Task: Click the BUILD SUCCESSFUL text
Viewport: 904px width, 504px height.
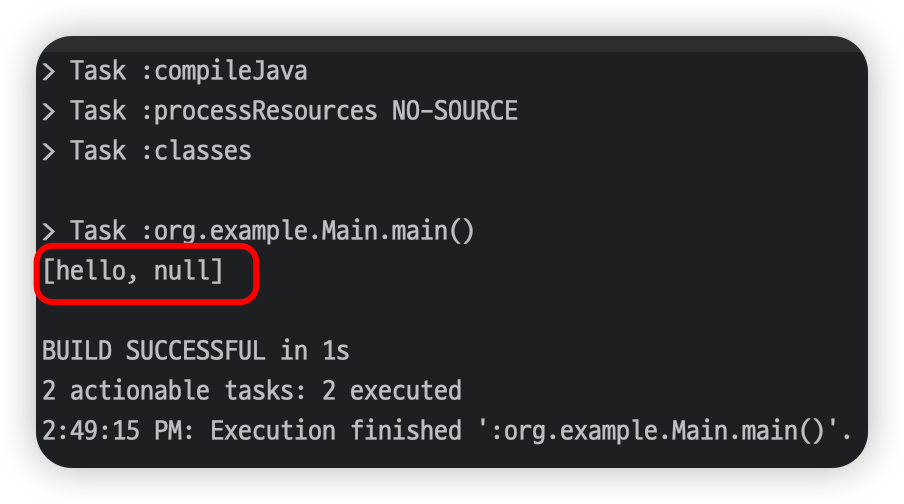Action: [153, 351]
